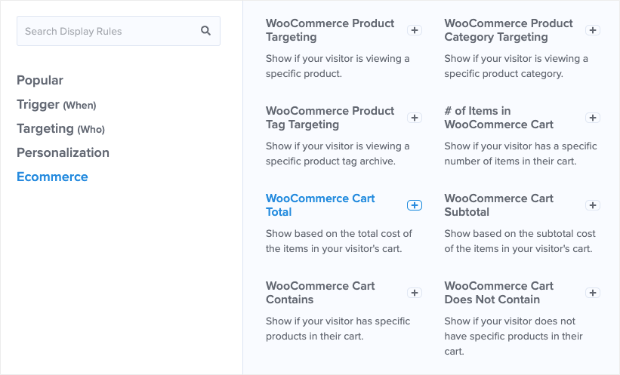The image size is (620, 375).
Task: Add the WooCommerce Cart Total rule
Action: pyautogui.click(x=414, y=205)
